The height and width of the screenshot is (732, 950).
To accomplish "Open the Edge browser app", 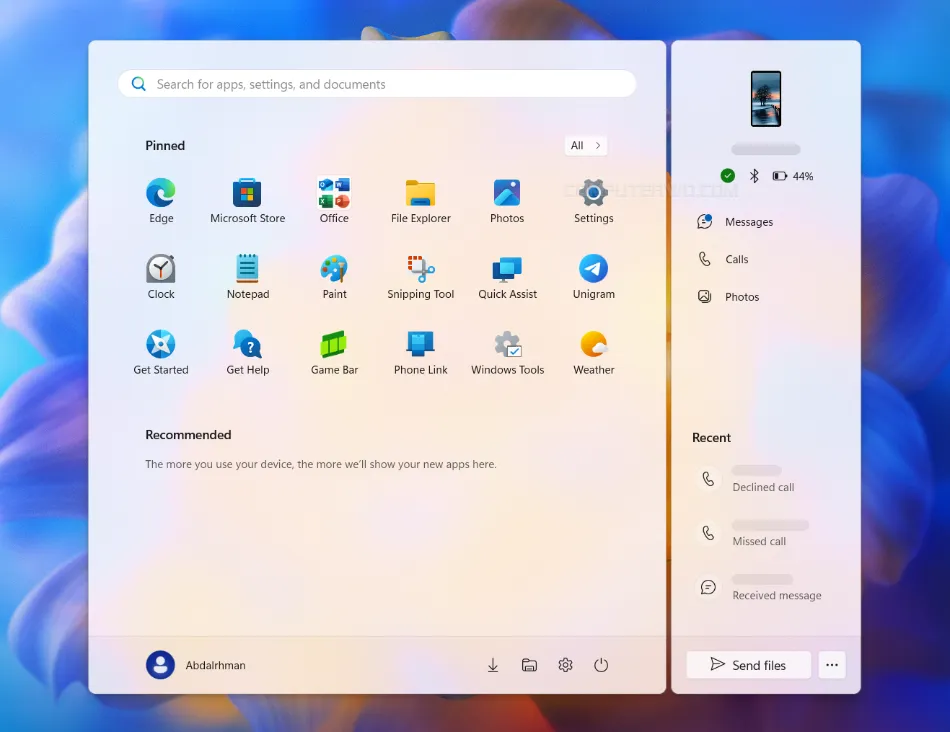I will (161, 201).
